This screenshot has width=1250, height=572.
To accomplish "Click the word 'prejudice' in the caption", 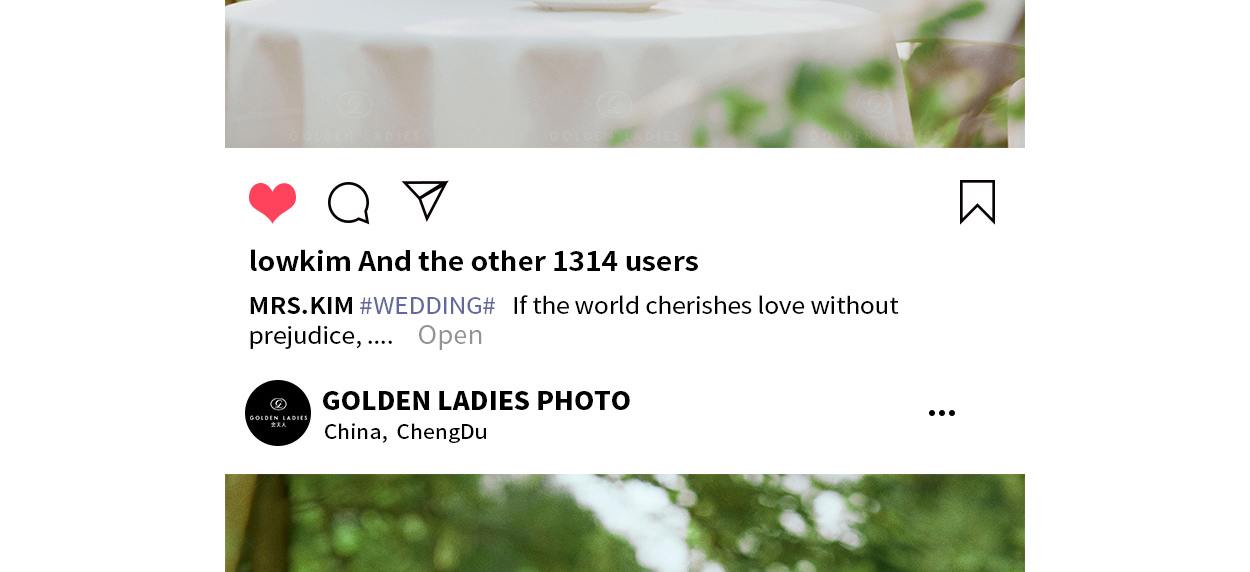I will click(x=301, y=336).
